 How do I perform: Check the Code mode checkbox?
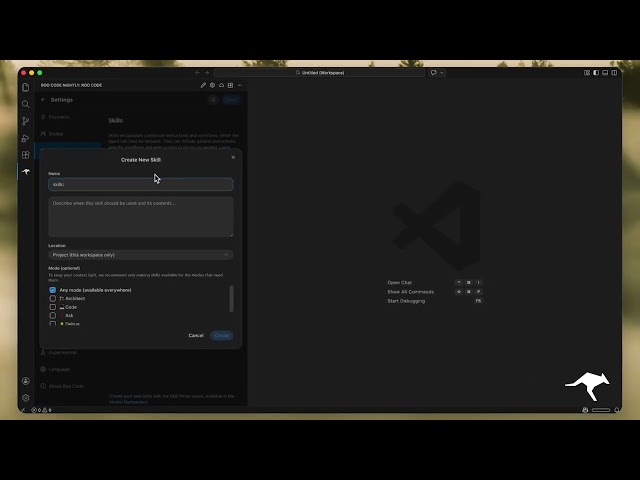pos(53,307)
